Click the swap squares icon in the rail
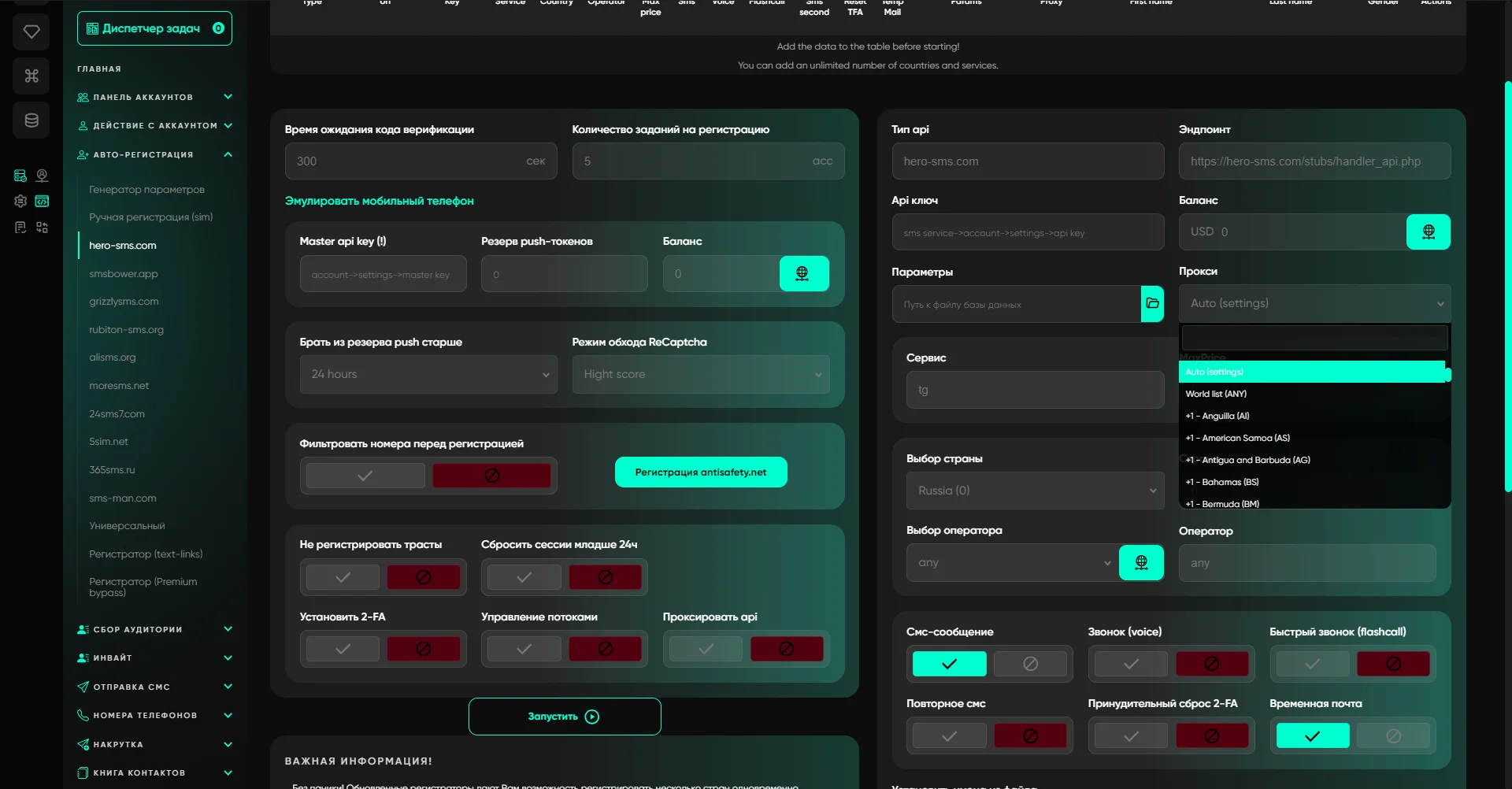This screenshot has height=789, width=1512. (x=43, y=227)
